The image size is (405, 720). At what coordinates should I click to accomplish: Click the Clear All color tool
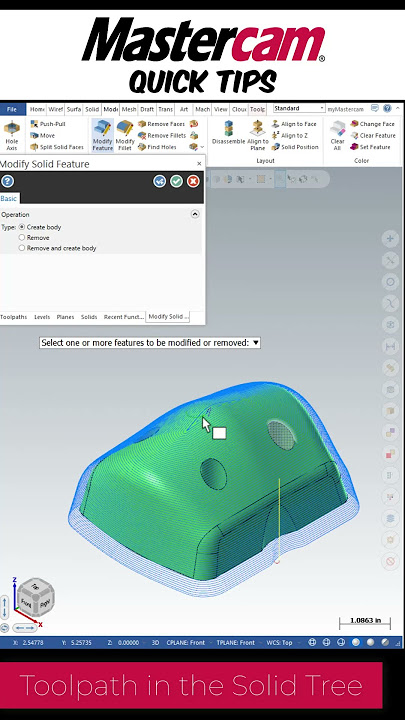click(x=338, y=135)
